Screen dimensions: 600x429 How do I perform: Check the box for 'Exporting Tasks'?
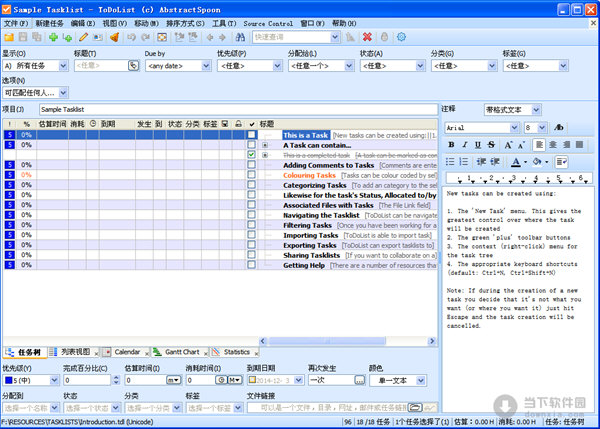251,245
